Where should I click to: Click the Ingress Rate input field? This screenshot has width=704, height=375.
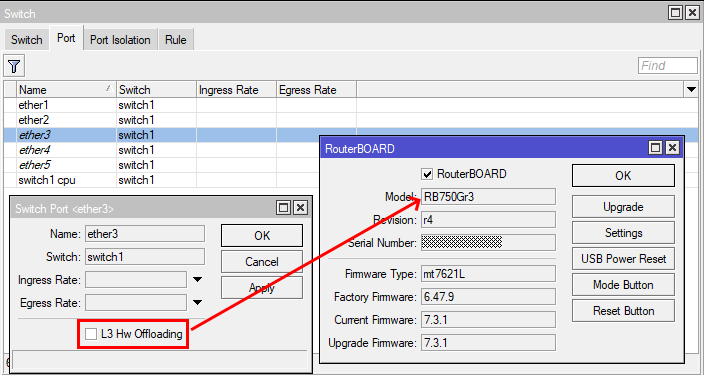136,280
